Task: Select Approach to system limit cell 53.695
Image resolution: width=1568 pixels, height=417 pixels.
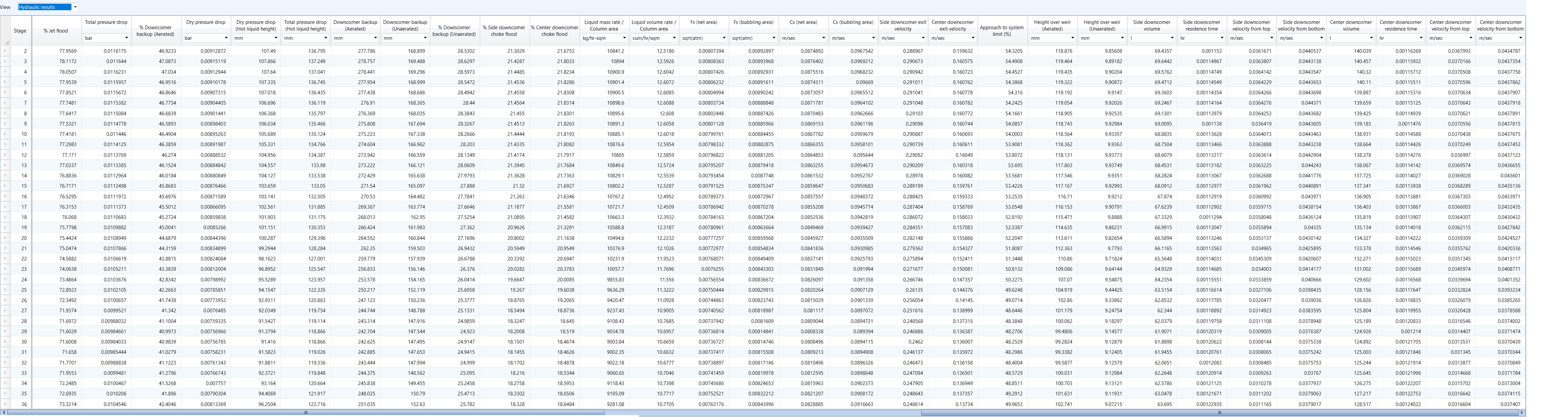Action: 1003,165
